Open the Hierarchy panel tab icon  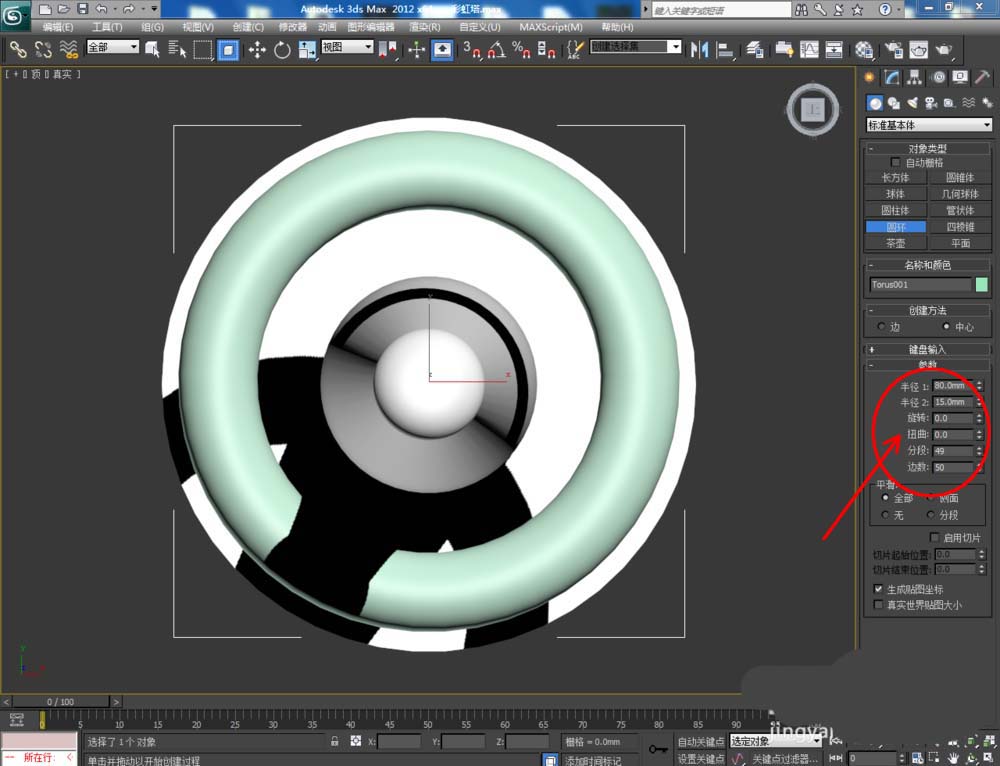click(914, 77)
